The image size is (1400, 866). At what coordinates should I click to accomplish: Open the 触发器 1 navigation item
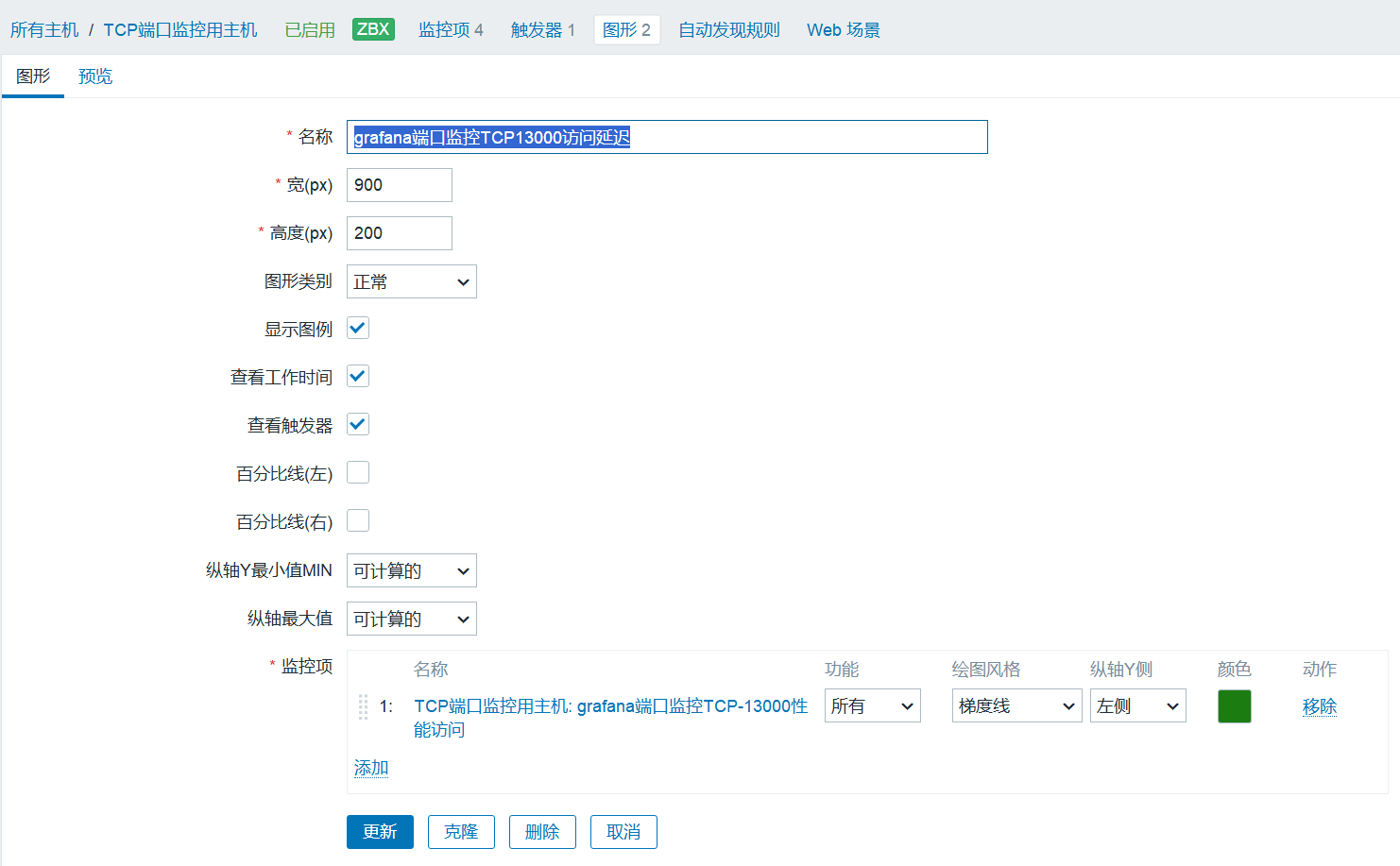click(x=542, y=30)
